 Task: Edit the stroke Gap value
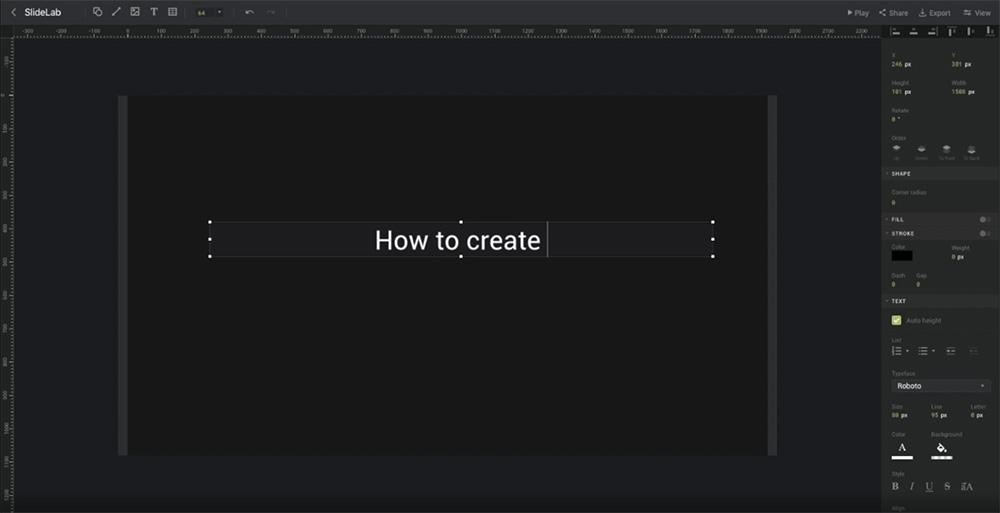918,284
